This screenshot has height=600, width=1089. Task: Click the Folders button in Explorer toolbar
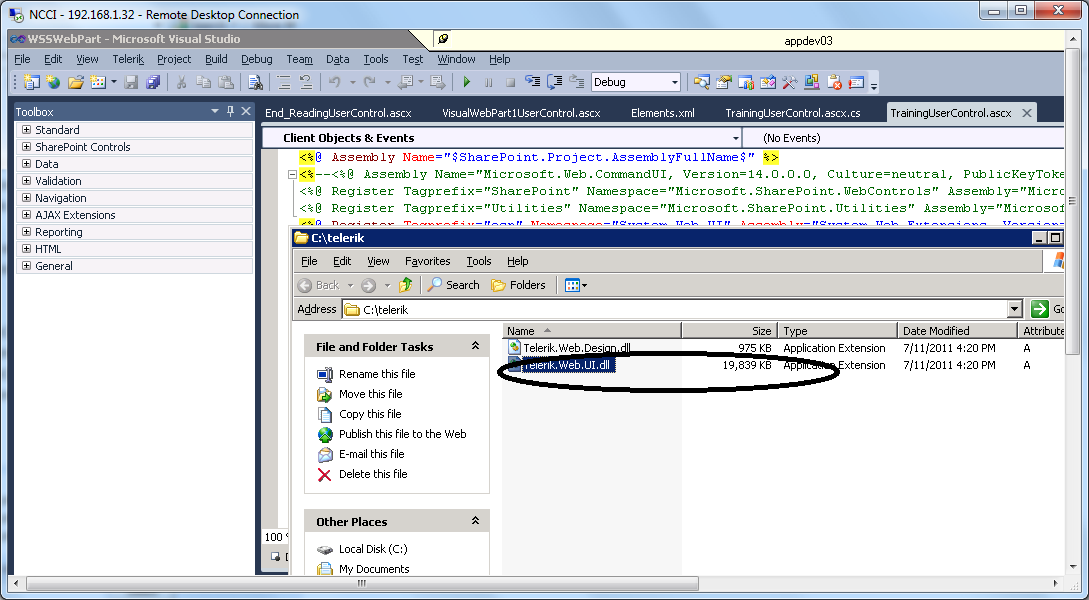tap(518, 285)
